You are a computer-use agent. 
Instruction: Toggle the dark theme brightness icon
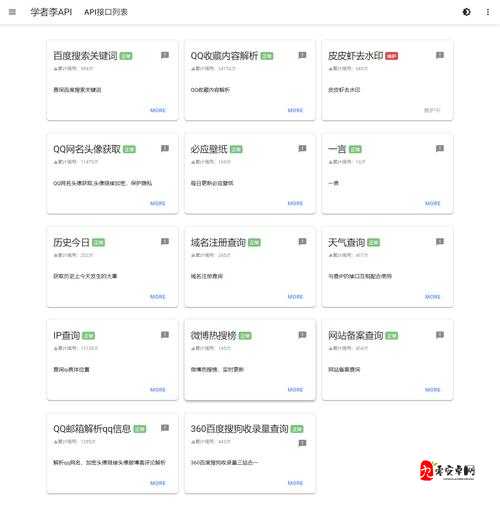click(466, 12)
